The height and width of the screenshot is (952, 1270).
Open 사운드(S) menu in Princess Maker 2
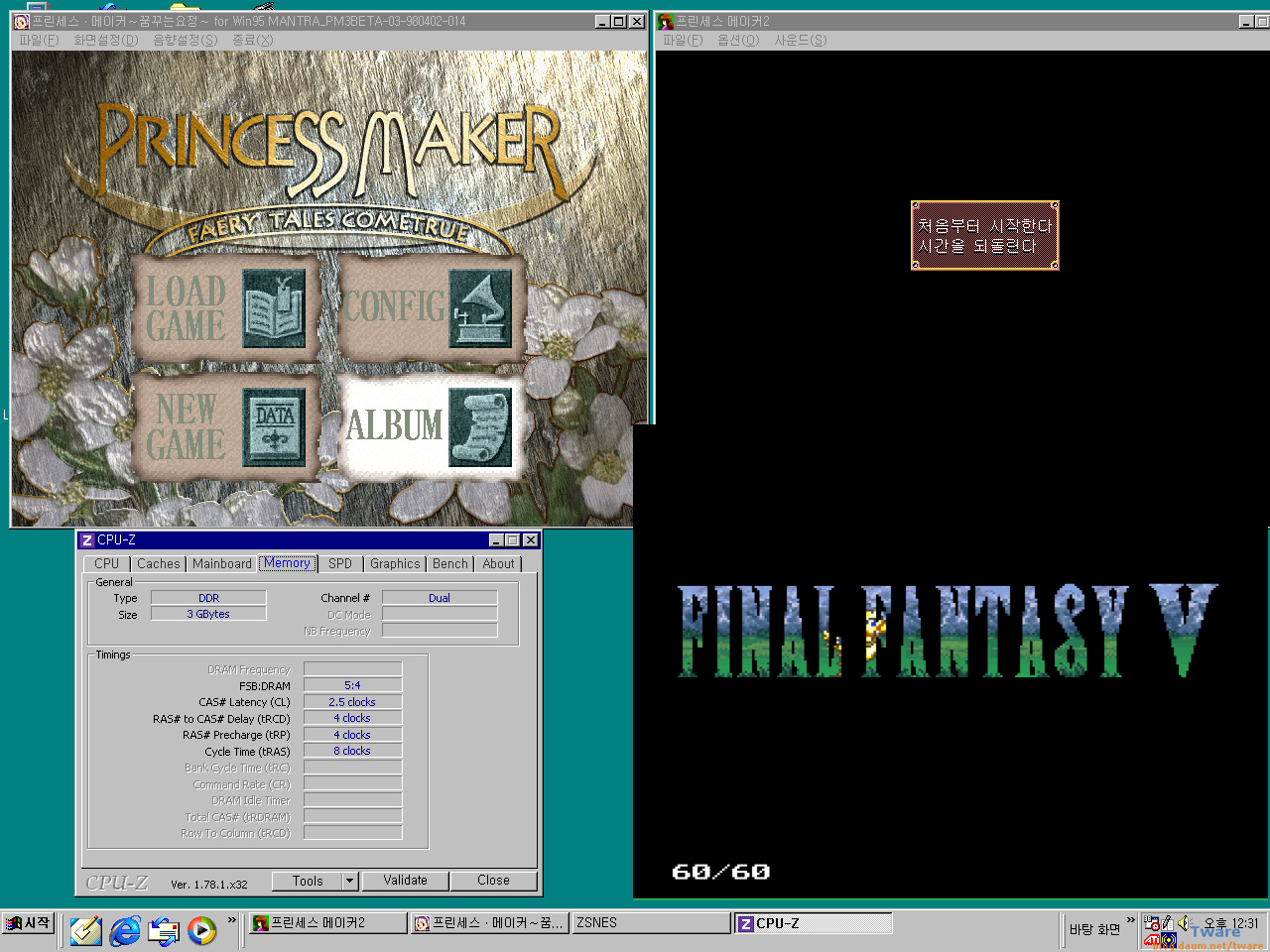[x=801, y=40]
